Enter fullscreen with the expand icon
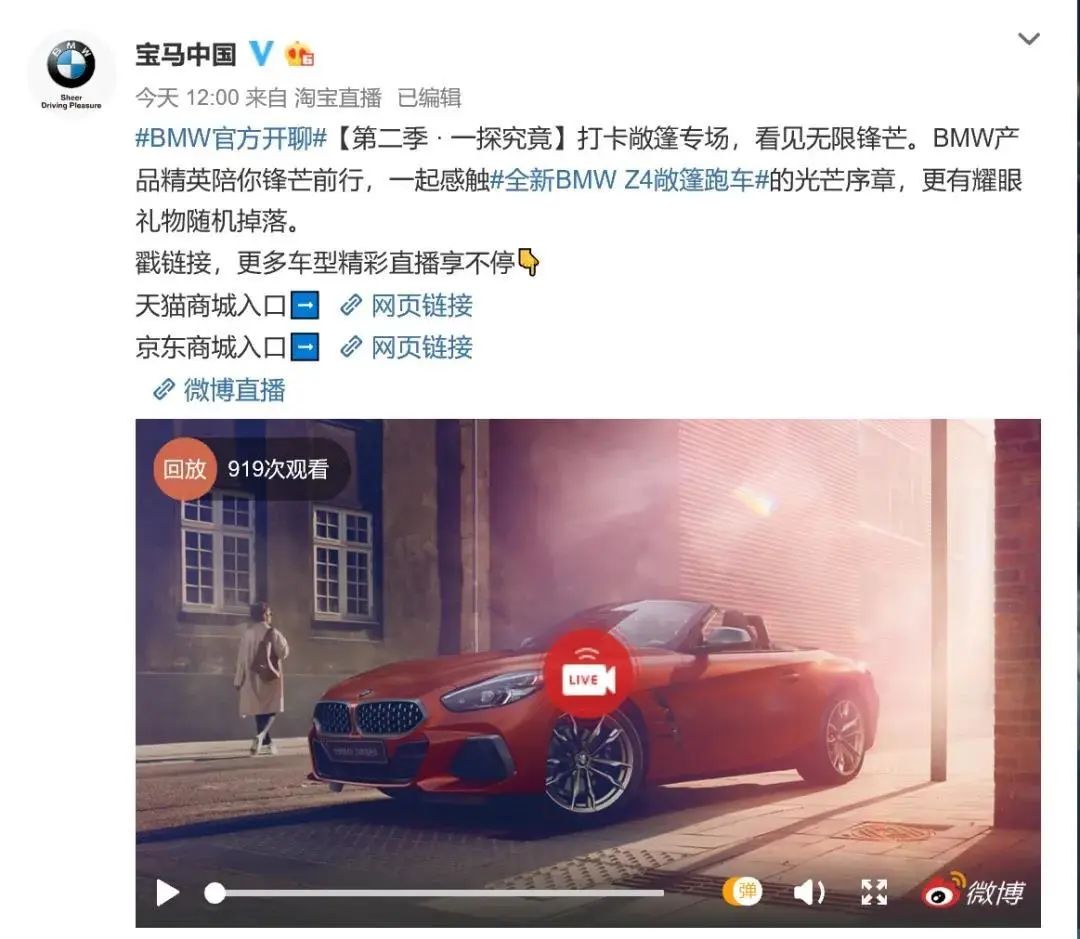The image size is (1080, 939). (x=874, y=892)
